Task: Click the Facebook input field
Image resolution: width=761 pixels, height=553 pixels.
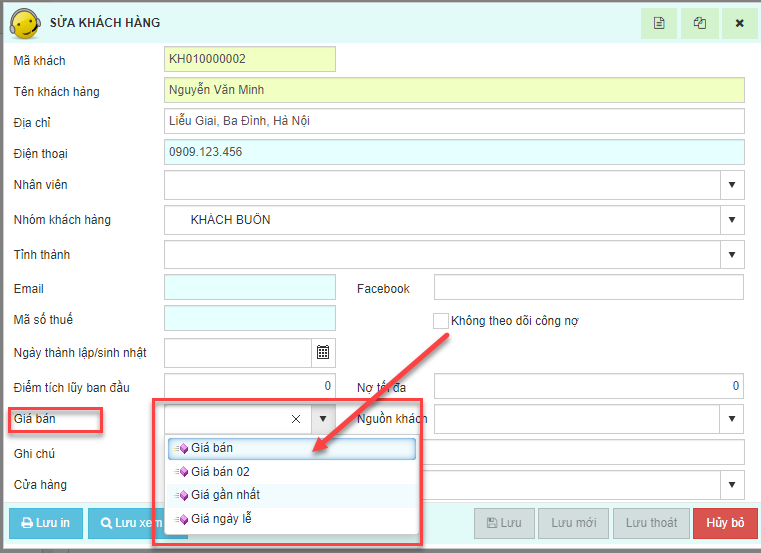Action: (x=589, y=288)
